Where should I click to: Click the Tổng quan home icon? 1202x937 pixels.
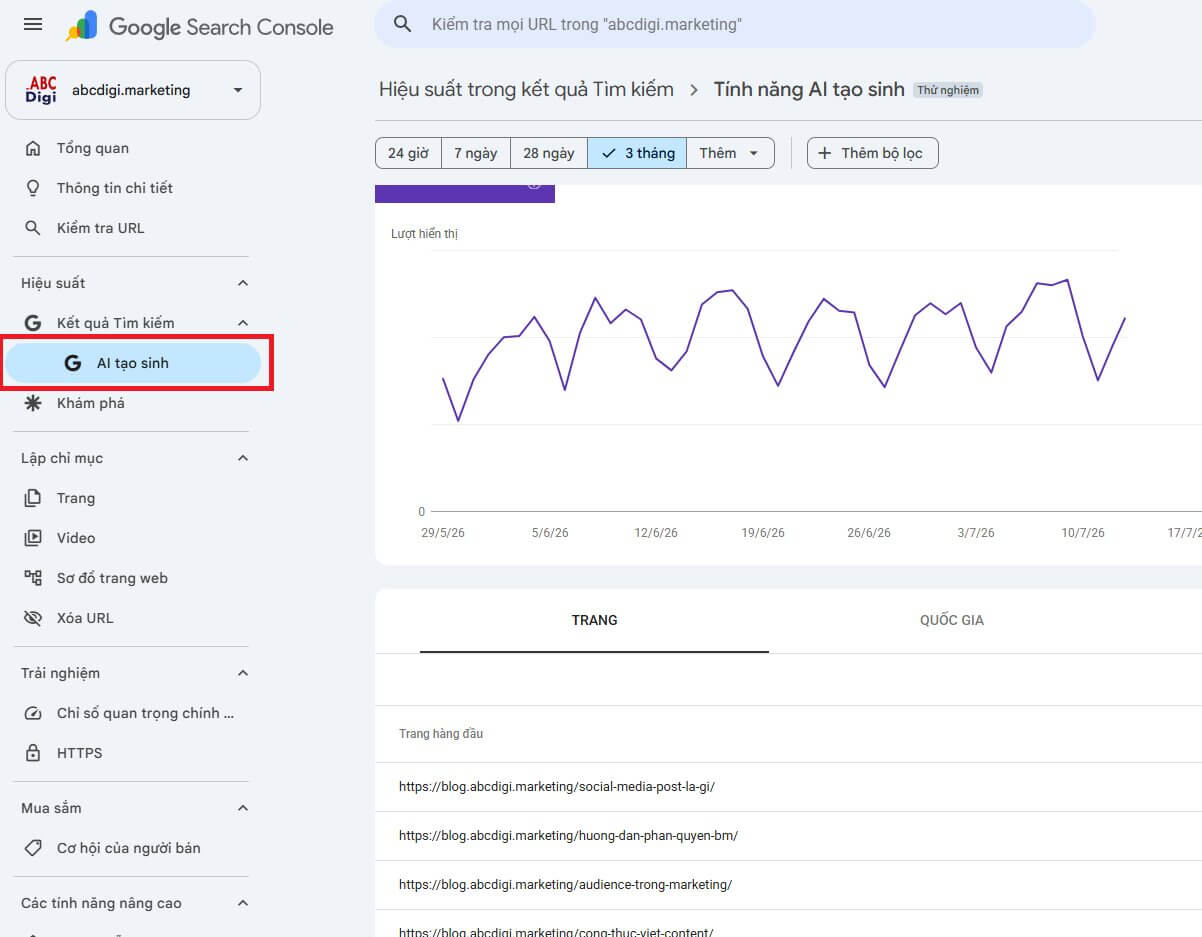click(x=33, y=148)
